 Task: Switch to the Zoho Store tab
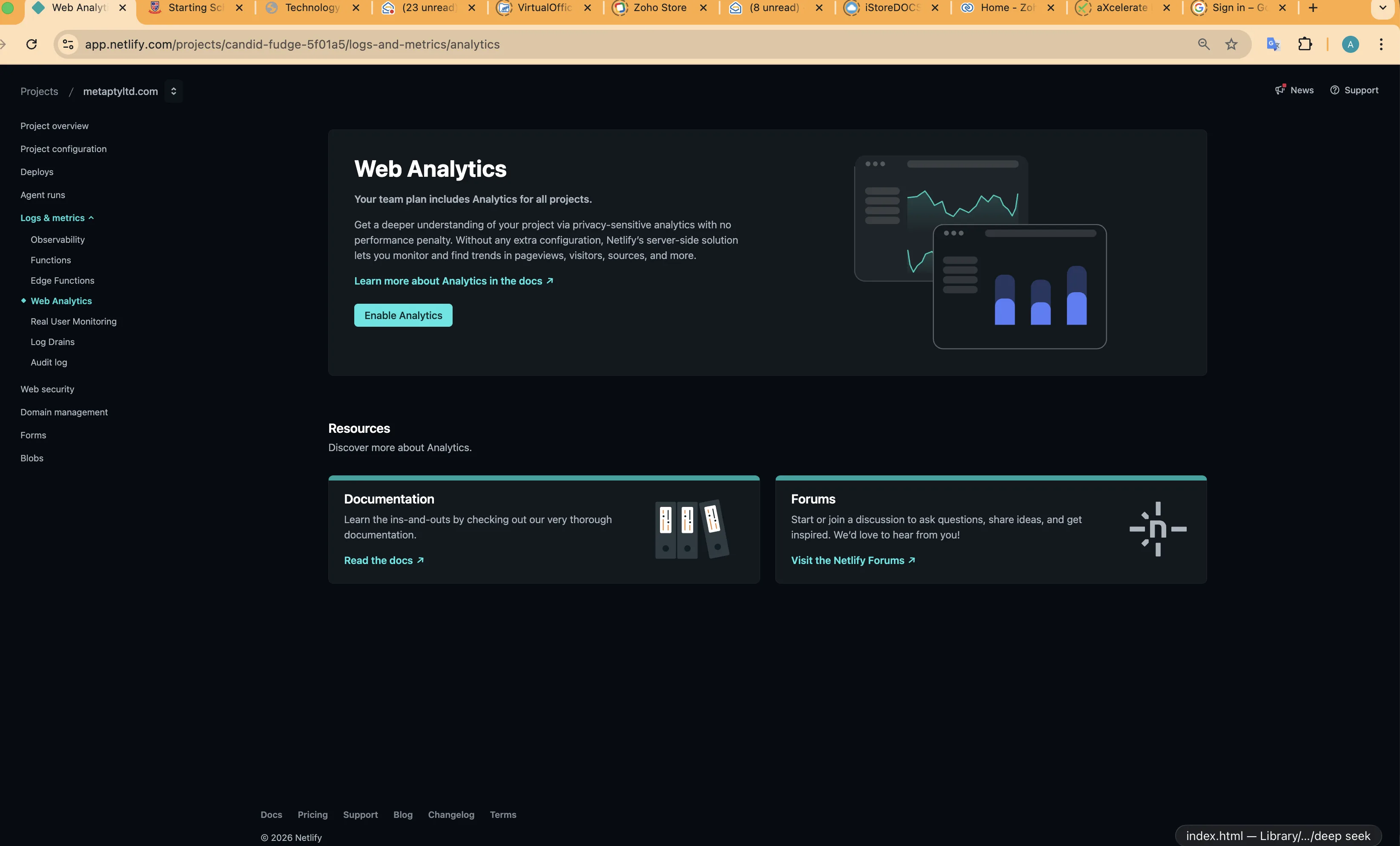point(659,8)
